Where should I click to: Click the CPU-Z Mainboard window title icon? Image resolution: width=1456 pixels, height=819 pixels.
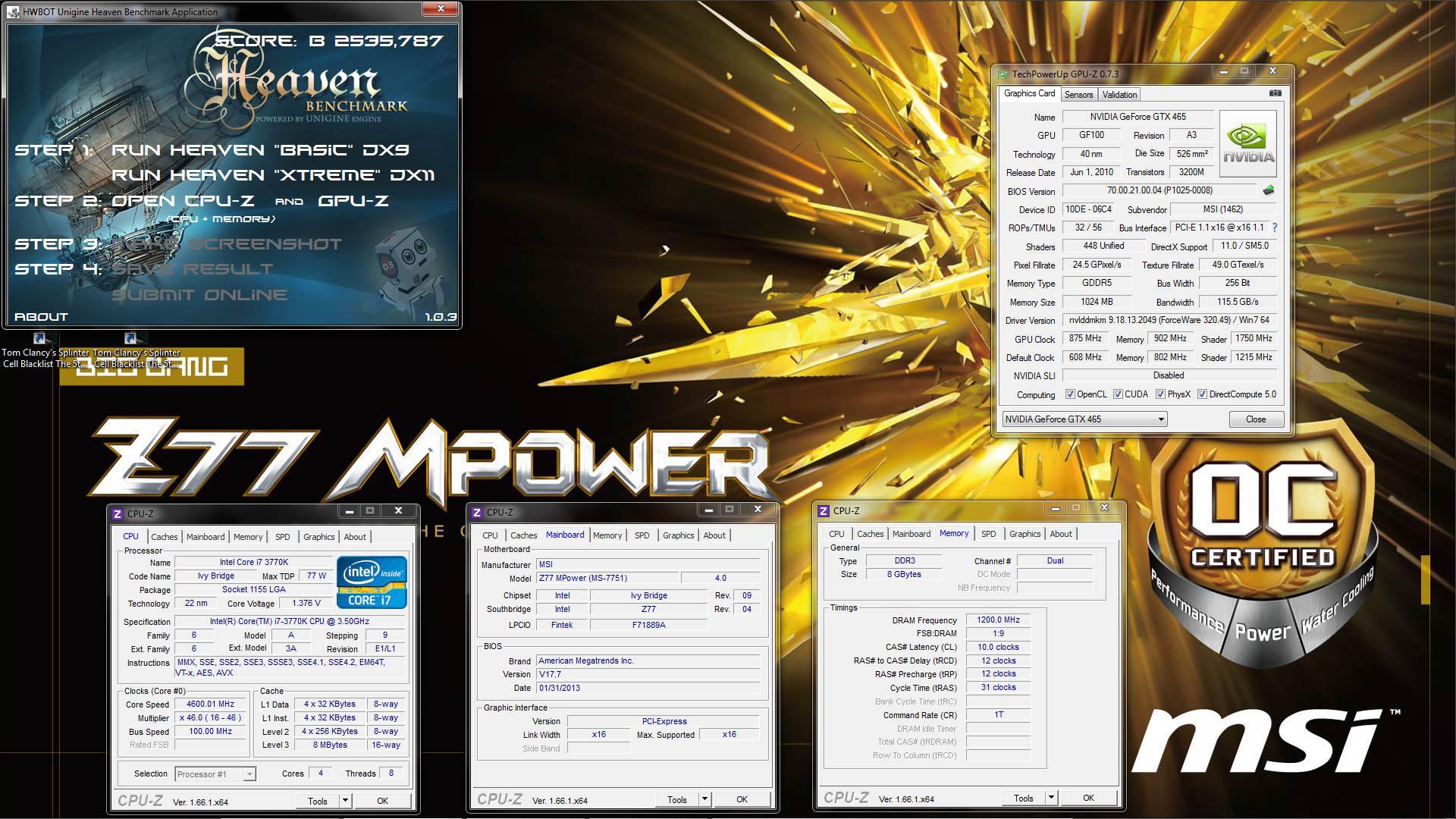(477, 513)
